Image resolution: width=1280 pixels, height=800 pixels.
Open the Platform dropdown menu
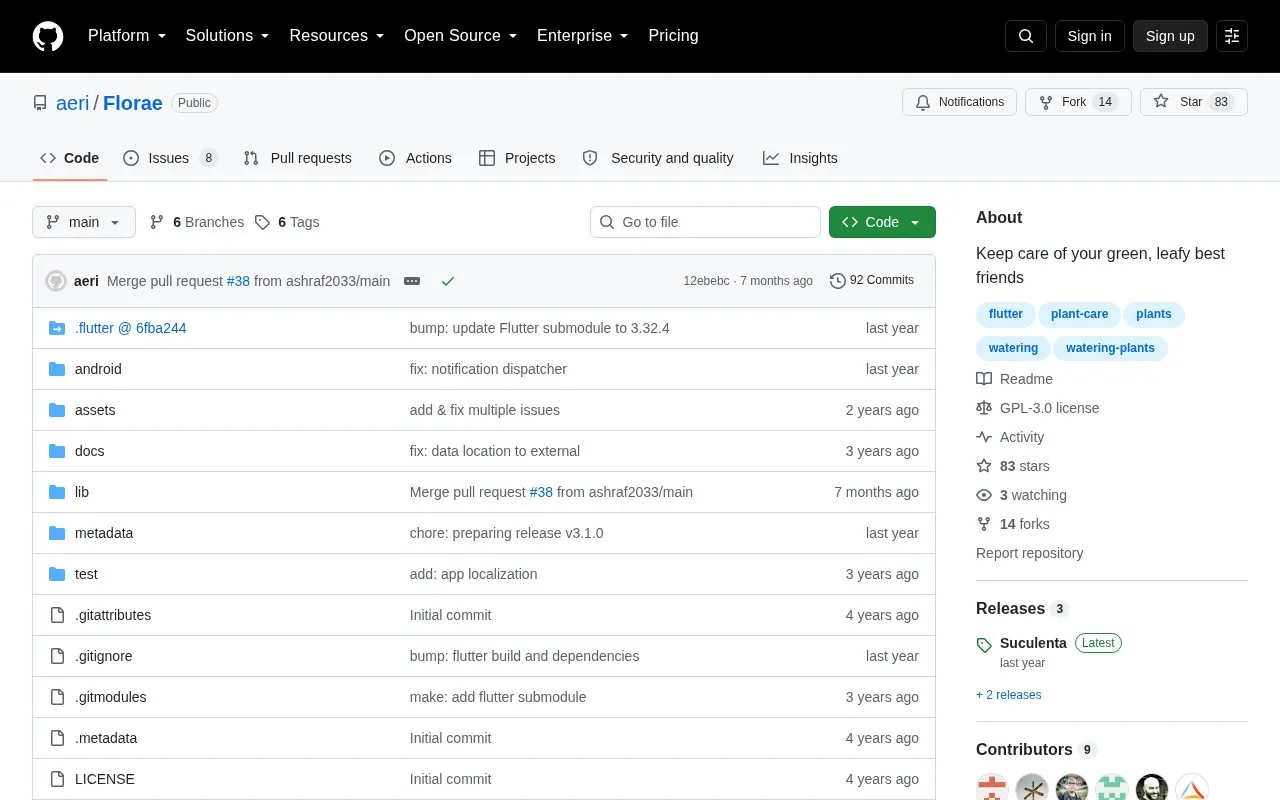(x=127, y=36)
